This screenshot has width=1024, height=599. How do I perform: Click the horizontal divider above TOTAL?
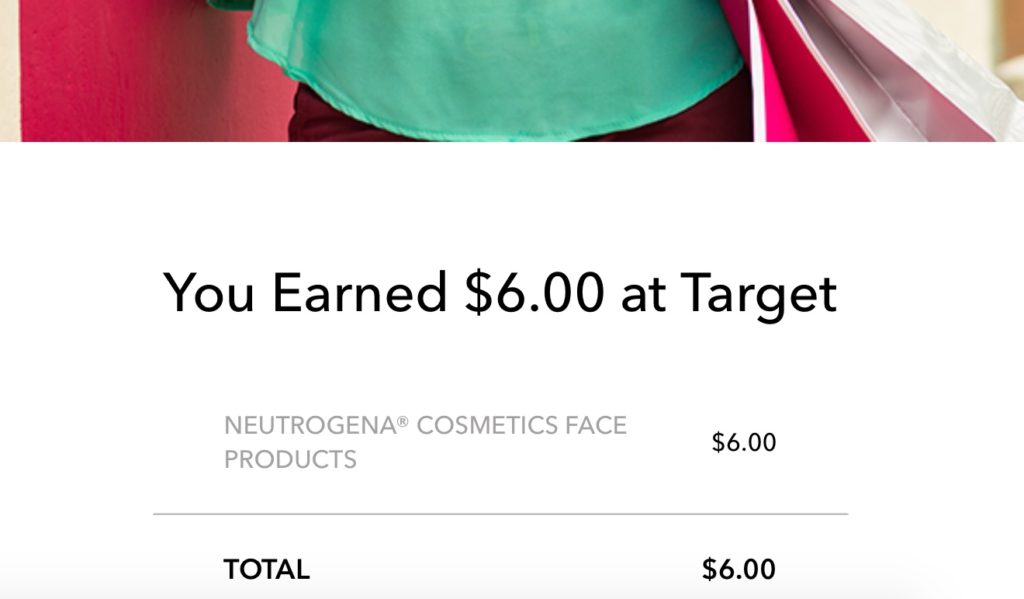tap(500, 514)
